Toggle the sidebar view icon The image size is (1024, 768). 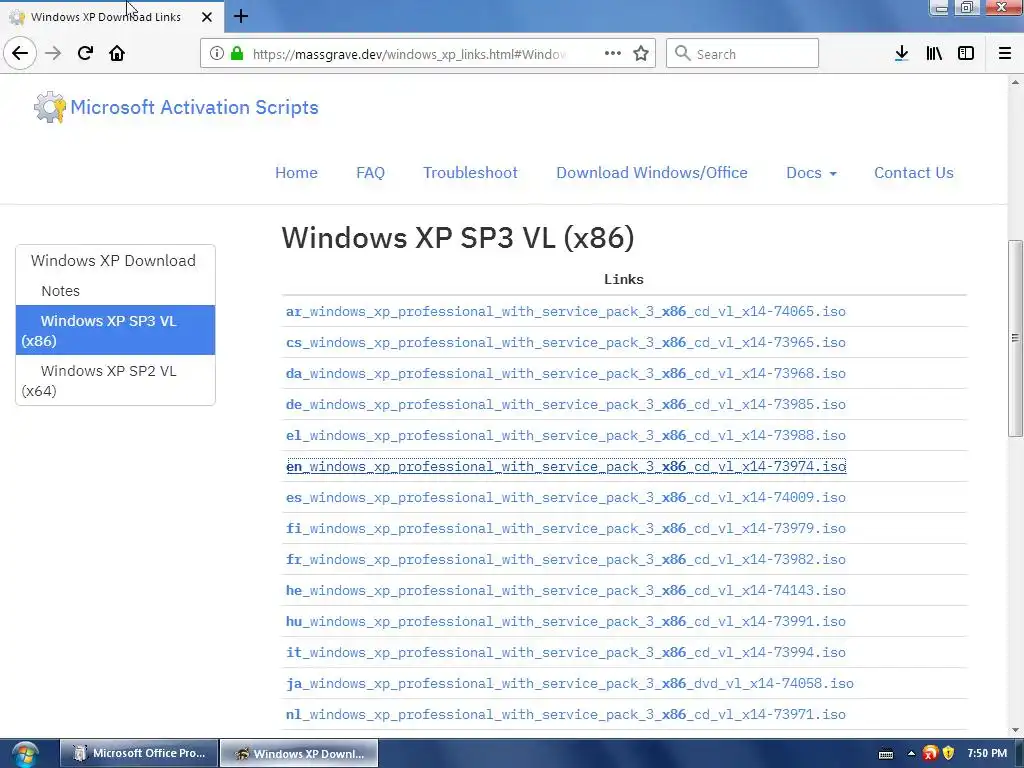966,54
